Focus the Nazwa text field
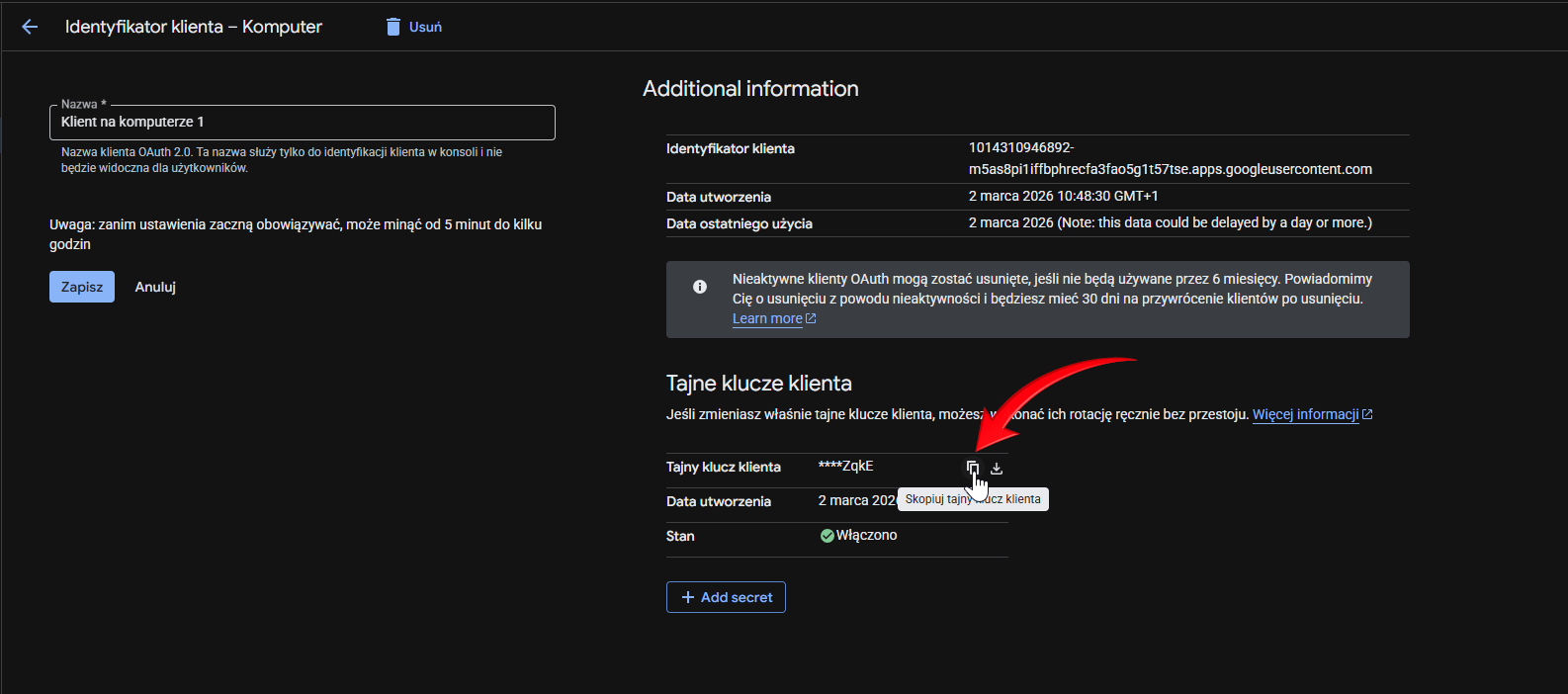The height and width of the screenshot is (694, 1568). 302,123
